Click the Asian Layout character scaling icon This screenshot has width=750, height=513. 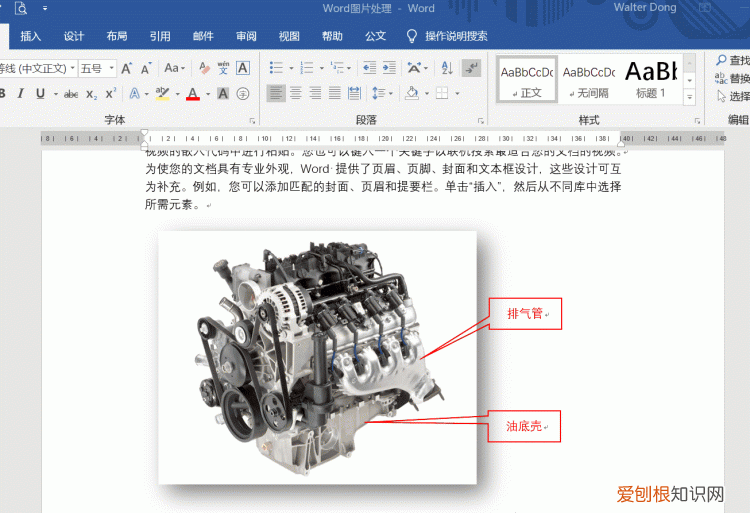(414, 68)
